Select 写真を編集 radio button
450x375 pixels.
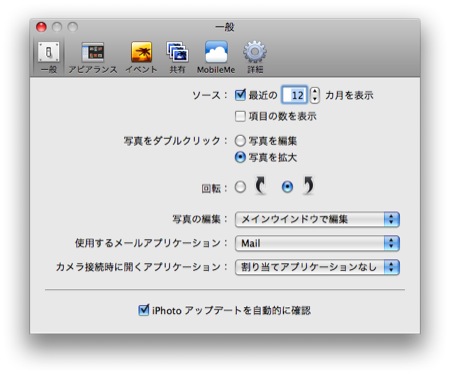240,141
